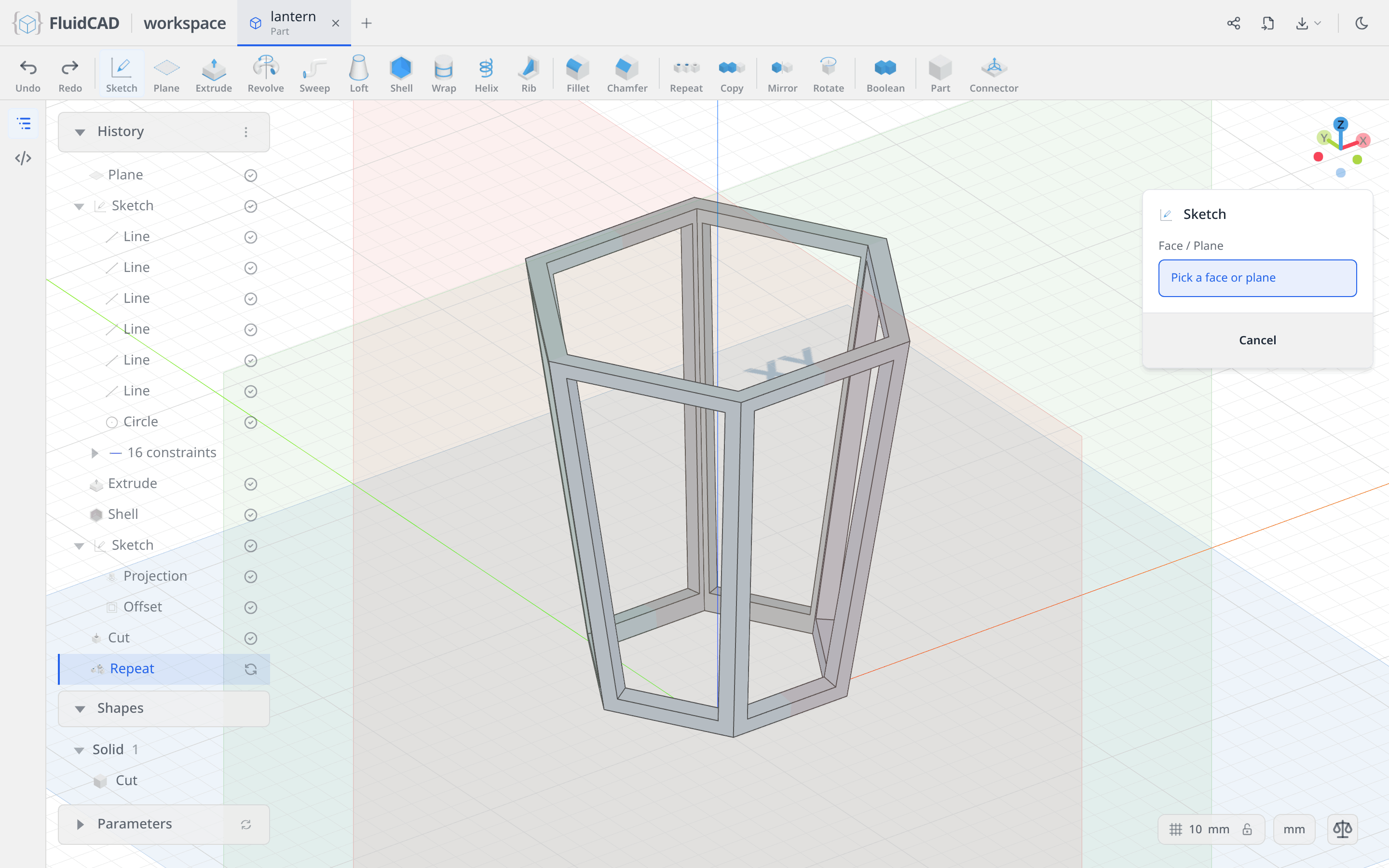This screenshot has height=868, width=1389.
Task: Select the Wrap tool
Action: (x=444, y=75)
